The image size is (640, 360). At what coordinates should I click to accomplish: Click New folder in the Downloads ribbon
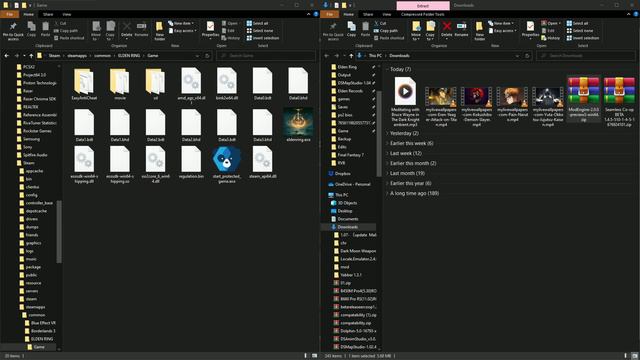480,31
